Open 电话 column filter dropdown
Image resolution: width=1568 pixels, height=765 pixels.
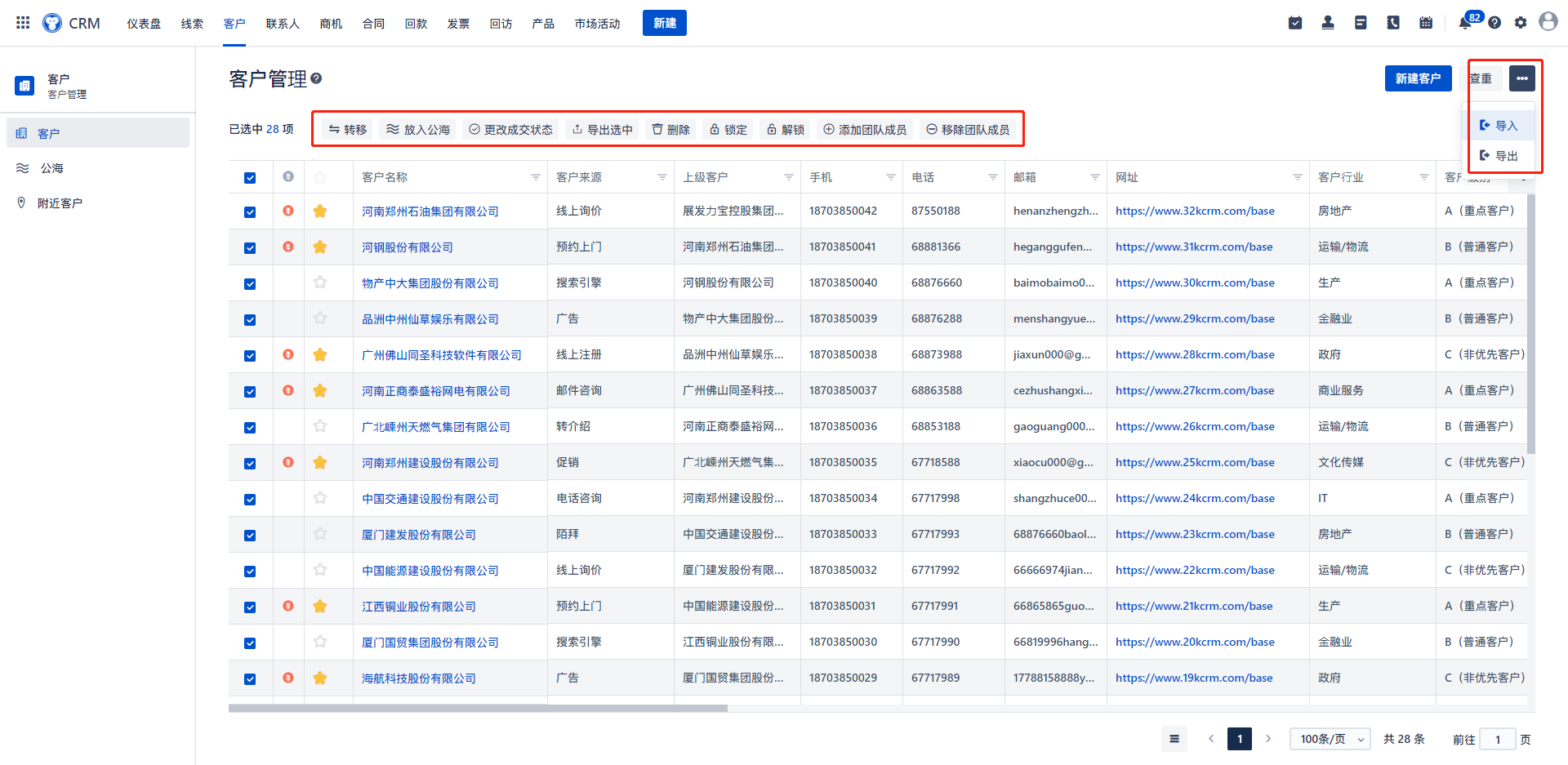pos(993,177)
